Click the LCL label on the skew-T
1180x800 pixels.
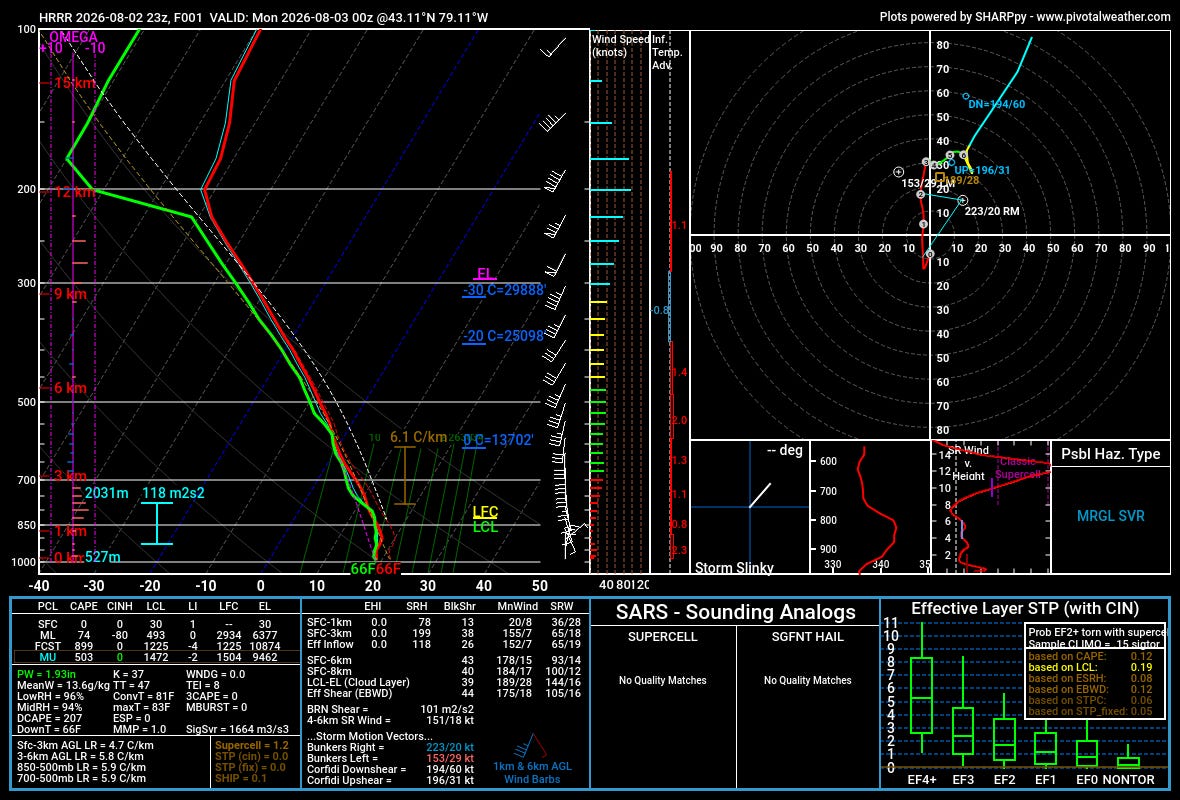[x=485, y=527]
